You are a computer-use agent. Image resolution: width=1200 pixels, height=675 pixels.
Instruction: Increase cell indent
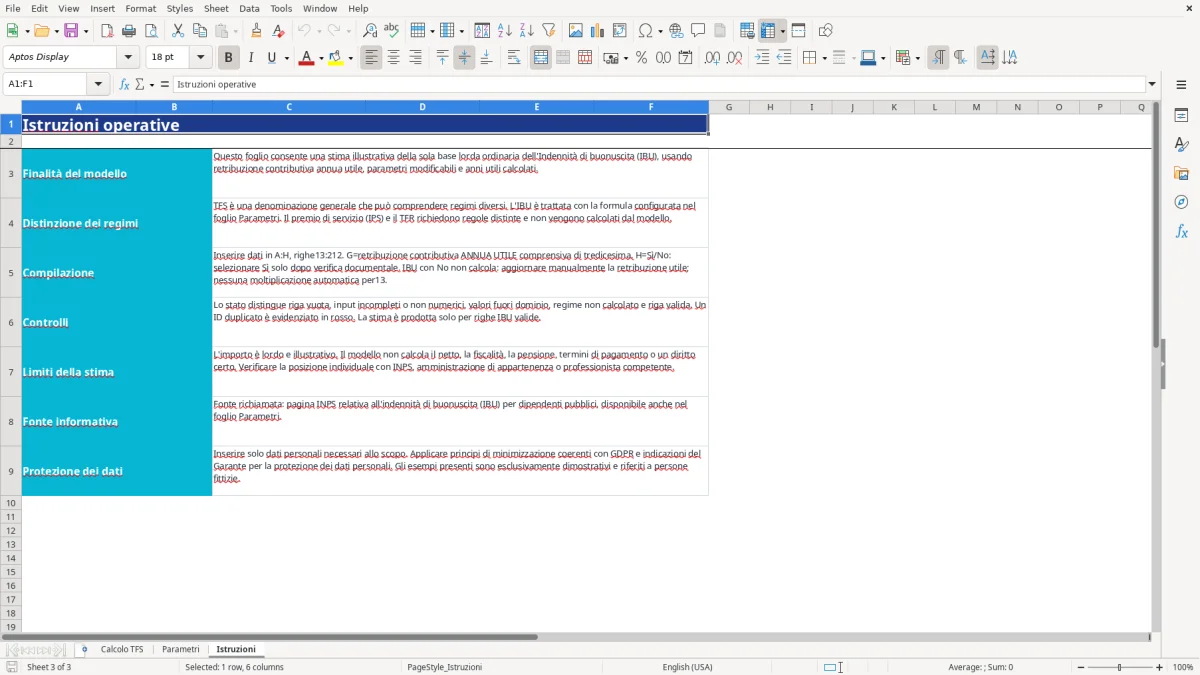pyautogui.click(x=762, y=58)
